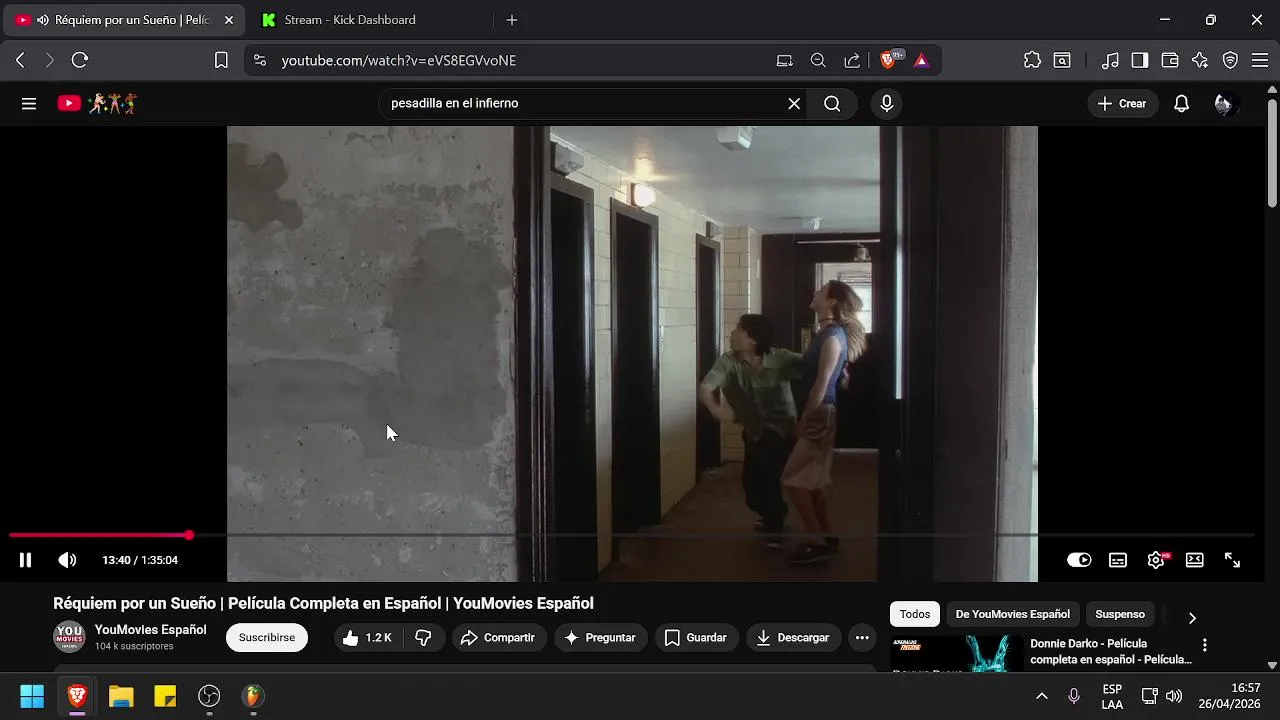Open the Brave Shields lion icon

[888, 60]
